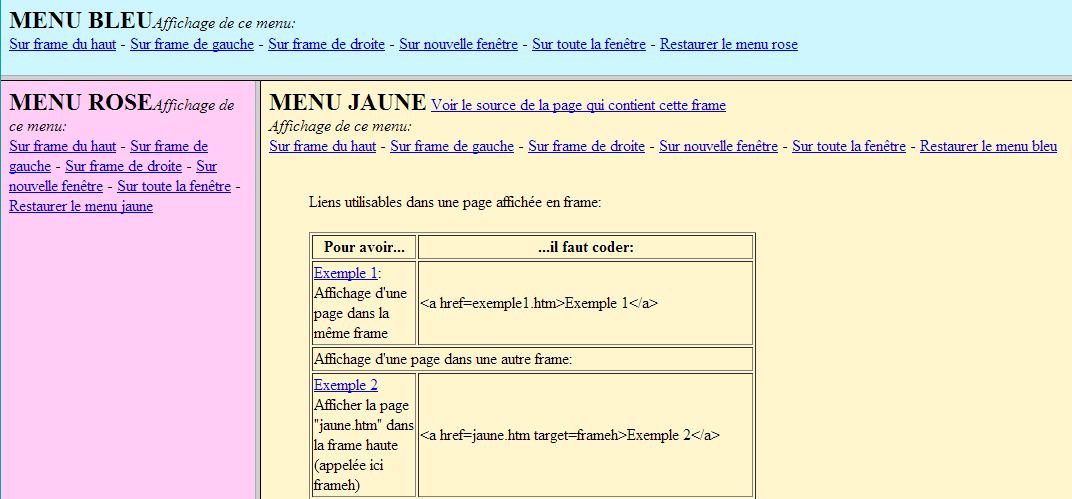Viewport: 1072px width, 499px height.
Task: Open 'Sur toute la fenêtre' in pink menu
Action: pyautogui.click(x=174, y=186)
